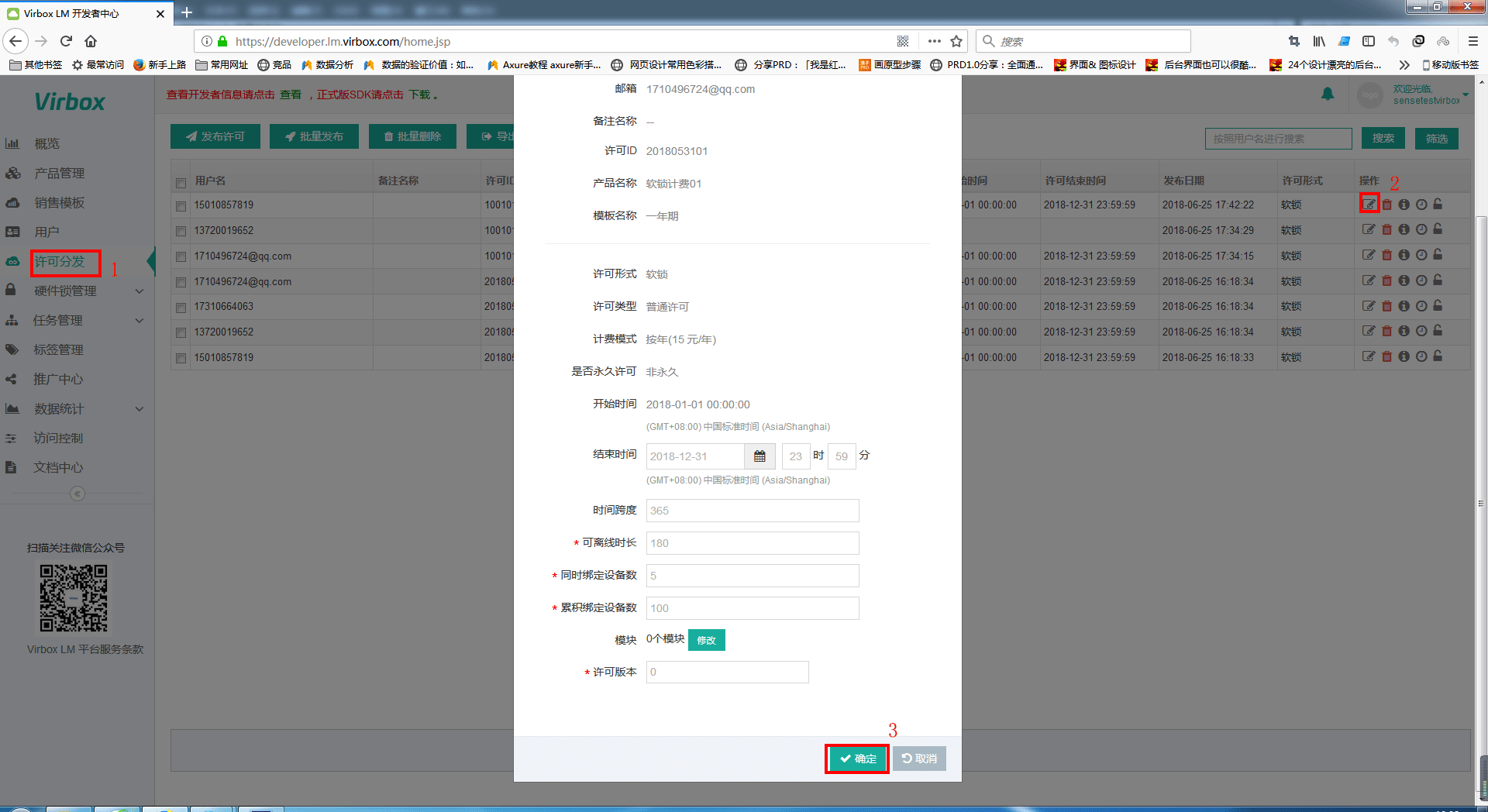Click the 批量发布 button
This screenshot has width=1488, height=812.
point(314,136)
